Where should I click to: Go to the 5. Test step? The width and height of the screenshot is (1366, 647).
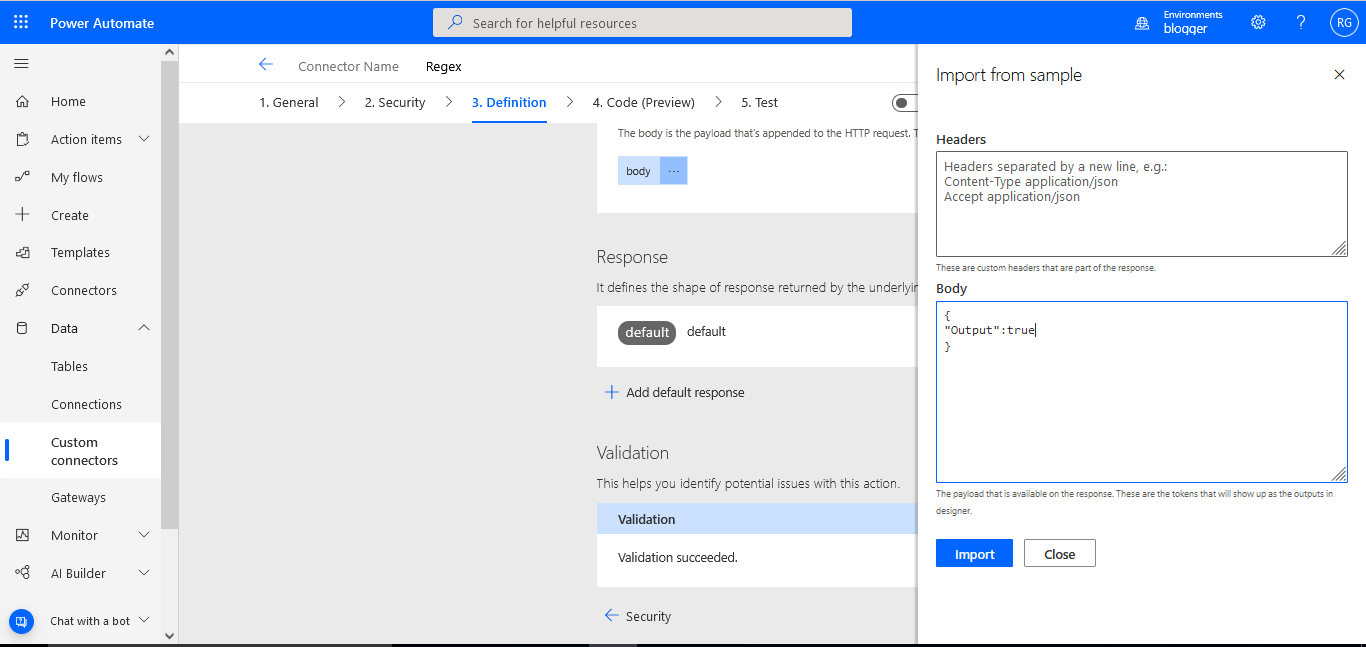point(759,102)
